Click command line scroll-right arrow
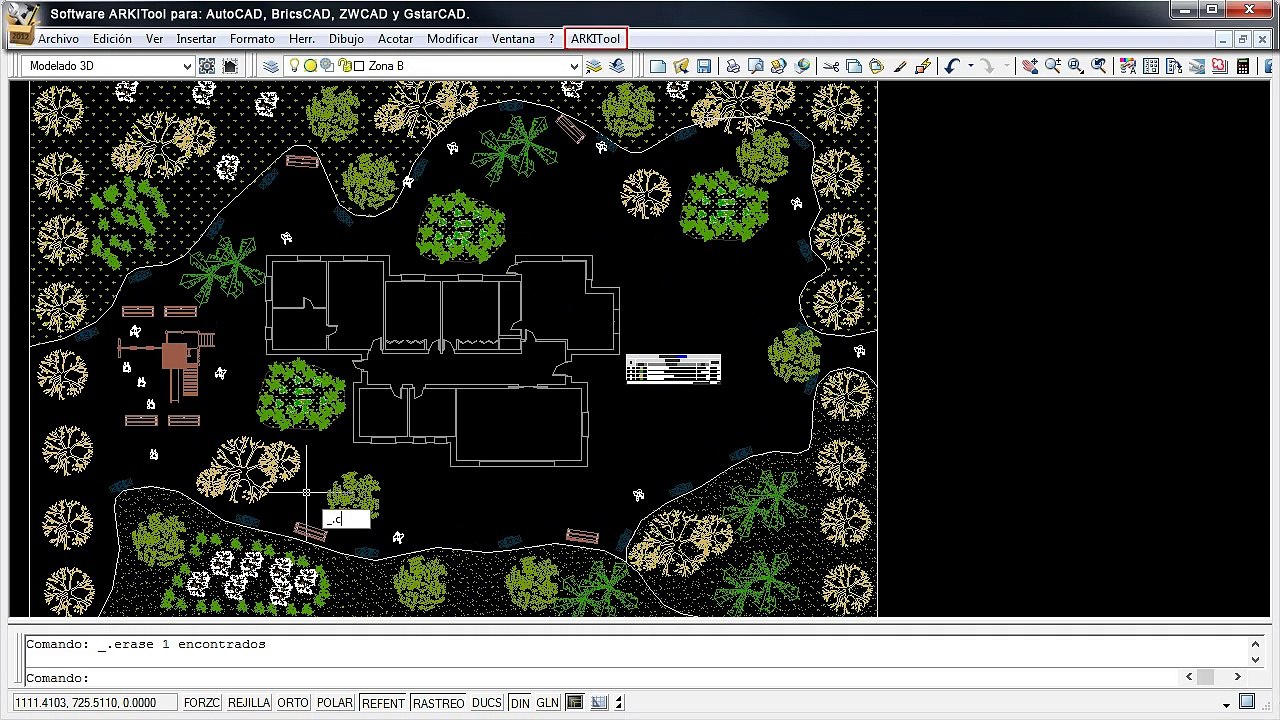Image resolution: width=1280 pixels, height=720 pixels. (1237, 677)
